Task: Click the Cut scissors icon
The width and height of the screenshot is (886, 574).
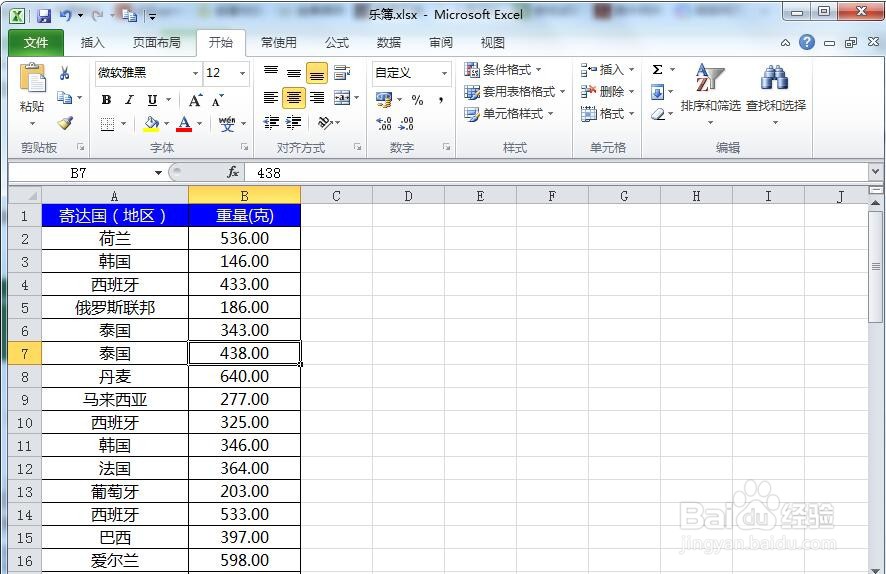Action: 64,73
